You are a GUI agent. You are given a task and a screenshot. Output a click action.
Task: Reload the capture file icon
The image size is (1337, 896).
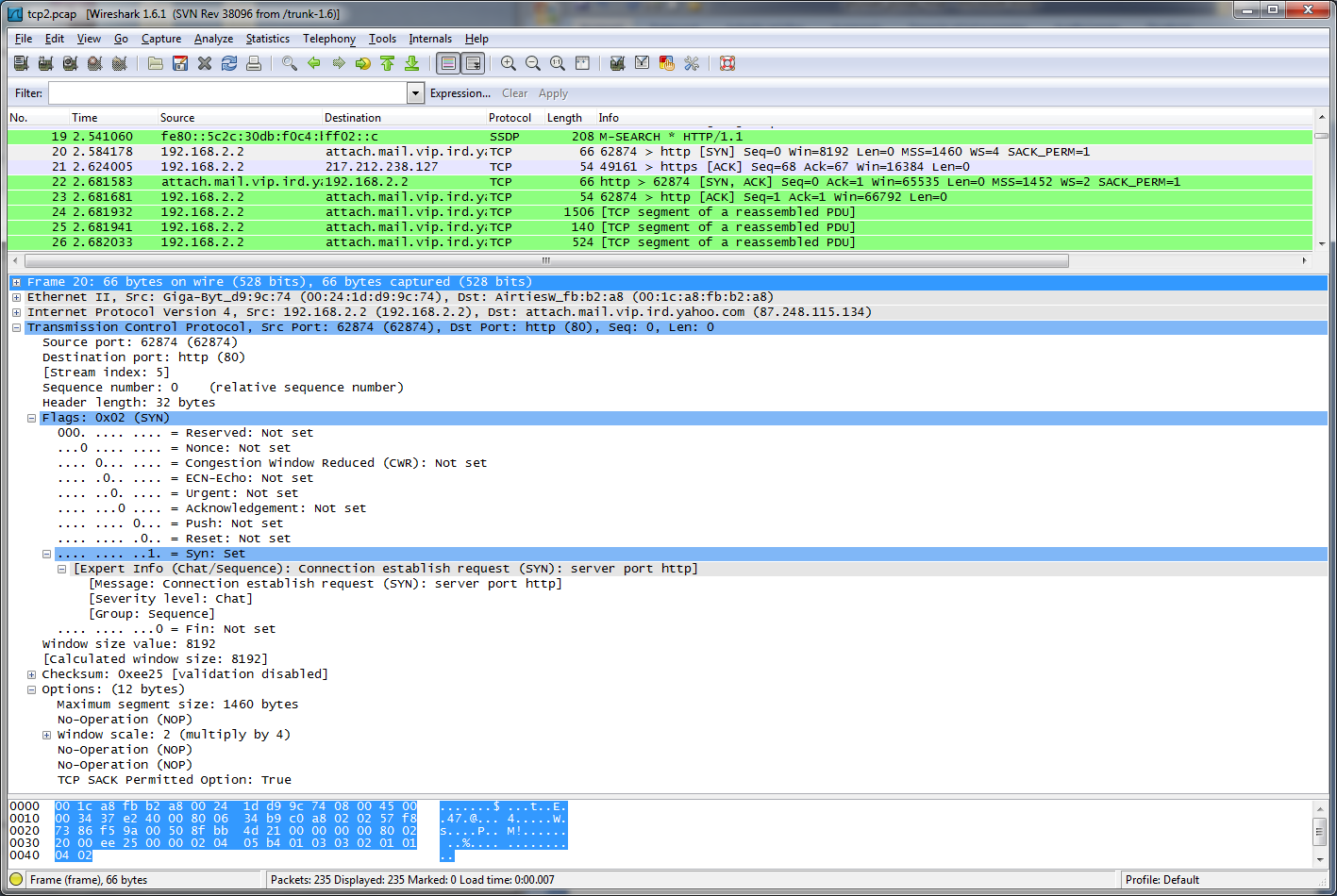[229, 63]
